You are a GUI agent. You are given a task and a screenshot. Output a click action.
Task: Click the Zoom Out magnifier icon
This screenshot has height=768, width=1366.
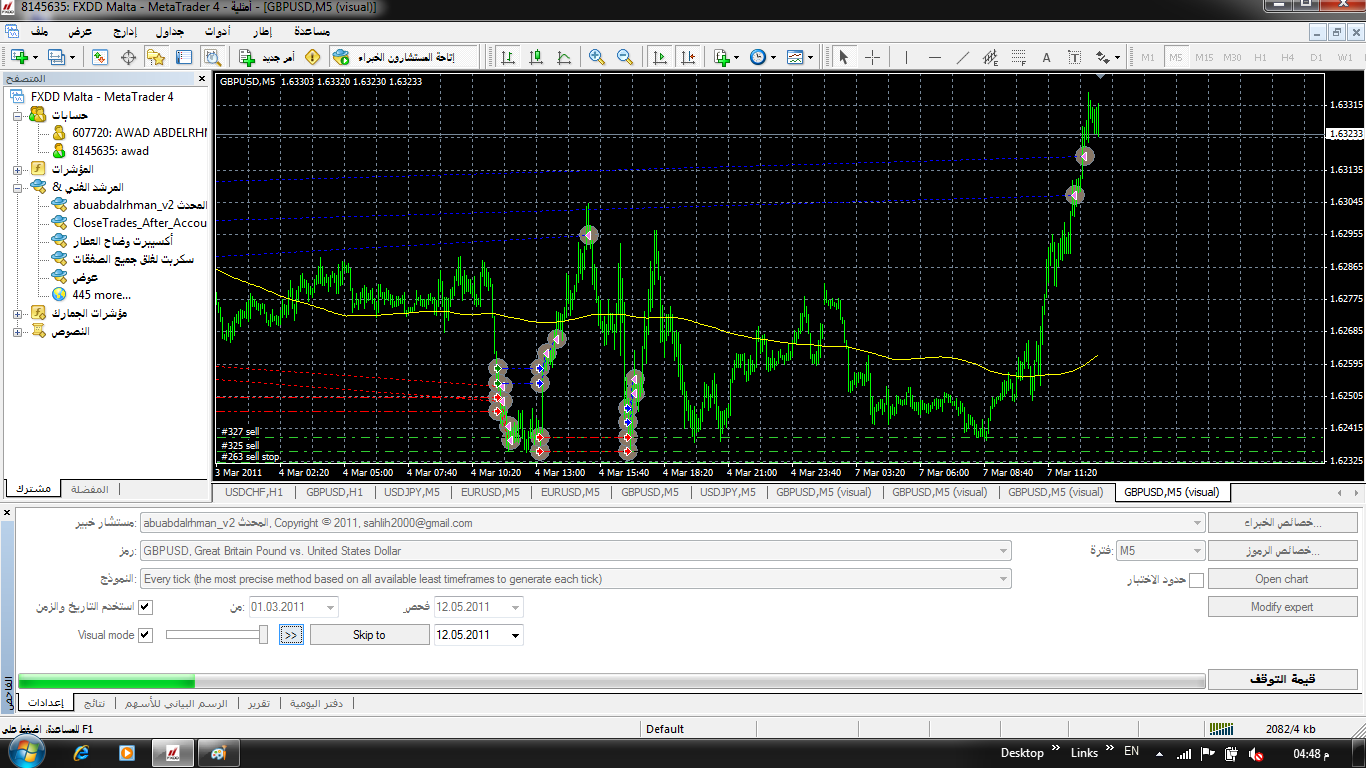click(625, 57)
